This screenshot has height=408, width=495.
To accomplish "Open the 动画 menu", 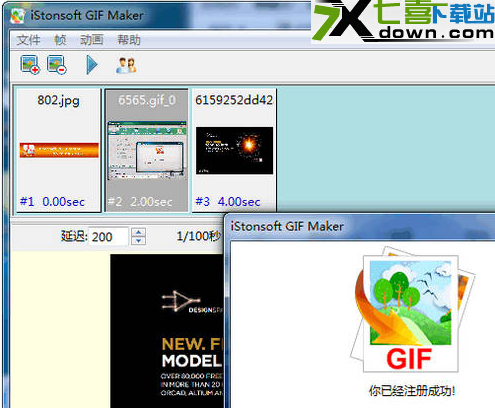I will tap(91, 40).
